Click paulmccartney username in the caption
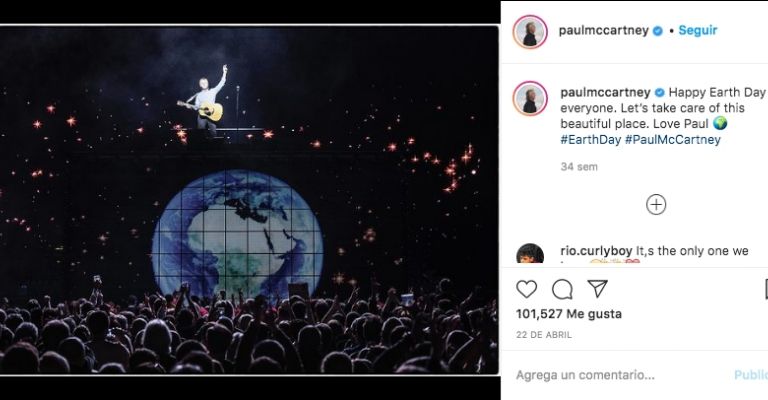Image resolution: width=768 pixels, height=400 pixels. (604, 92)
